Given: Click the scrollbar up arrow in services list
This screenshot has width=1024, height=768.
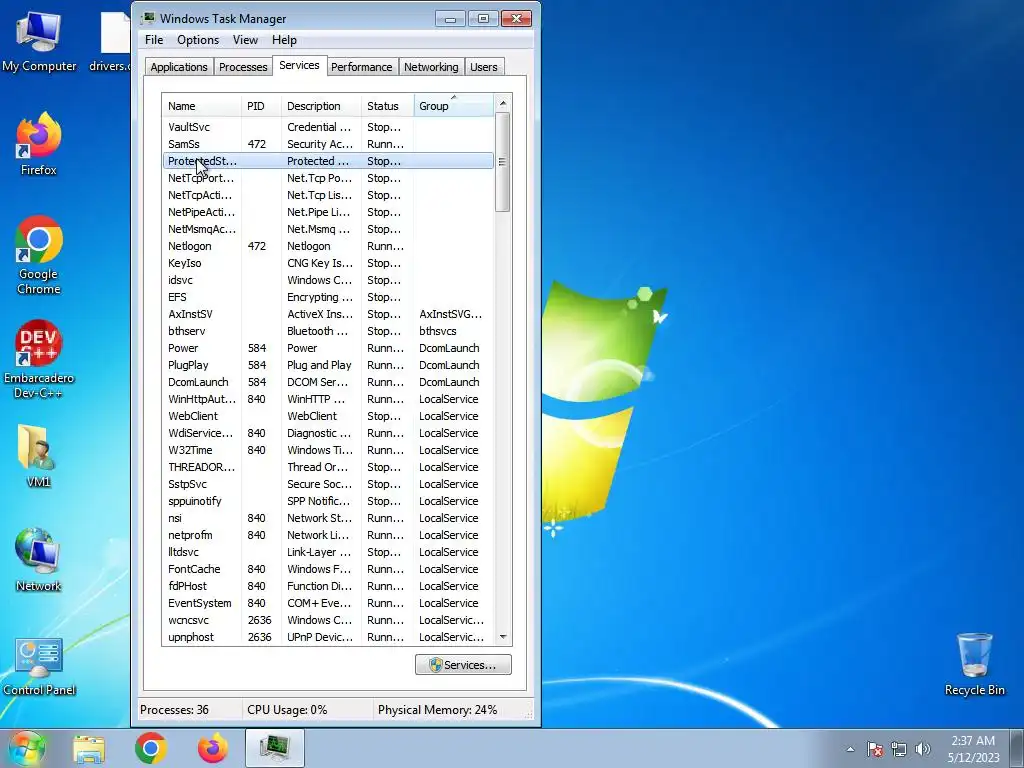Looking at the screenshot, I should point(503,103).
